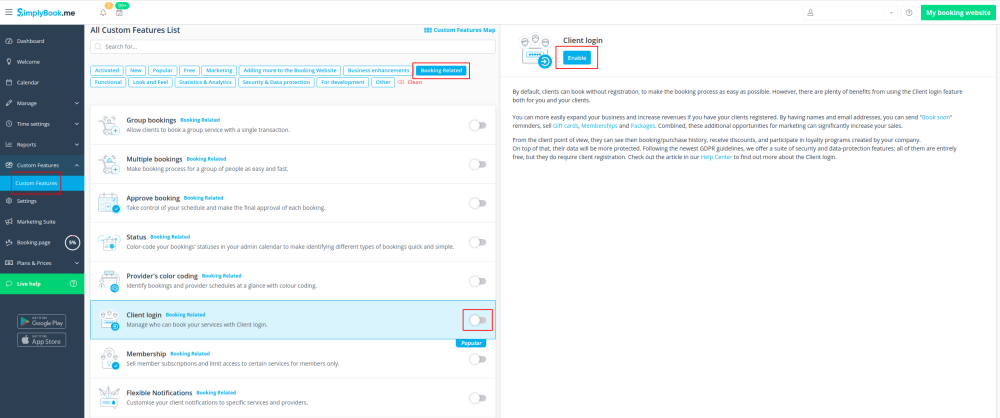The image size is (1000, 418).
Task: Select the Marketing filter tag
Action: tap(219, 71)
